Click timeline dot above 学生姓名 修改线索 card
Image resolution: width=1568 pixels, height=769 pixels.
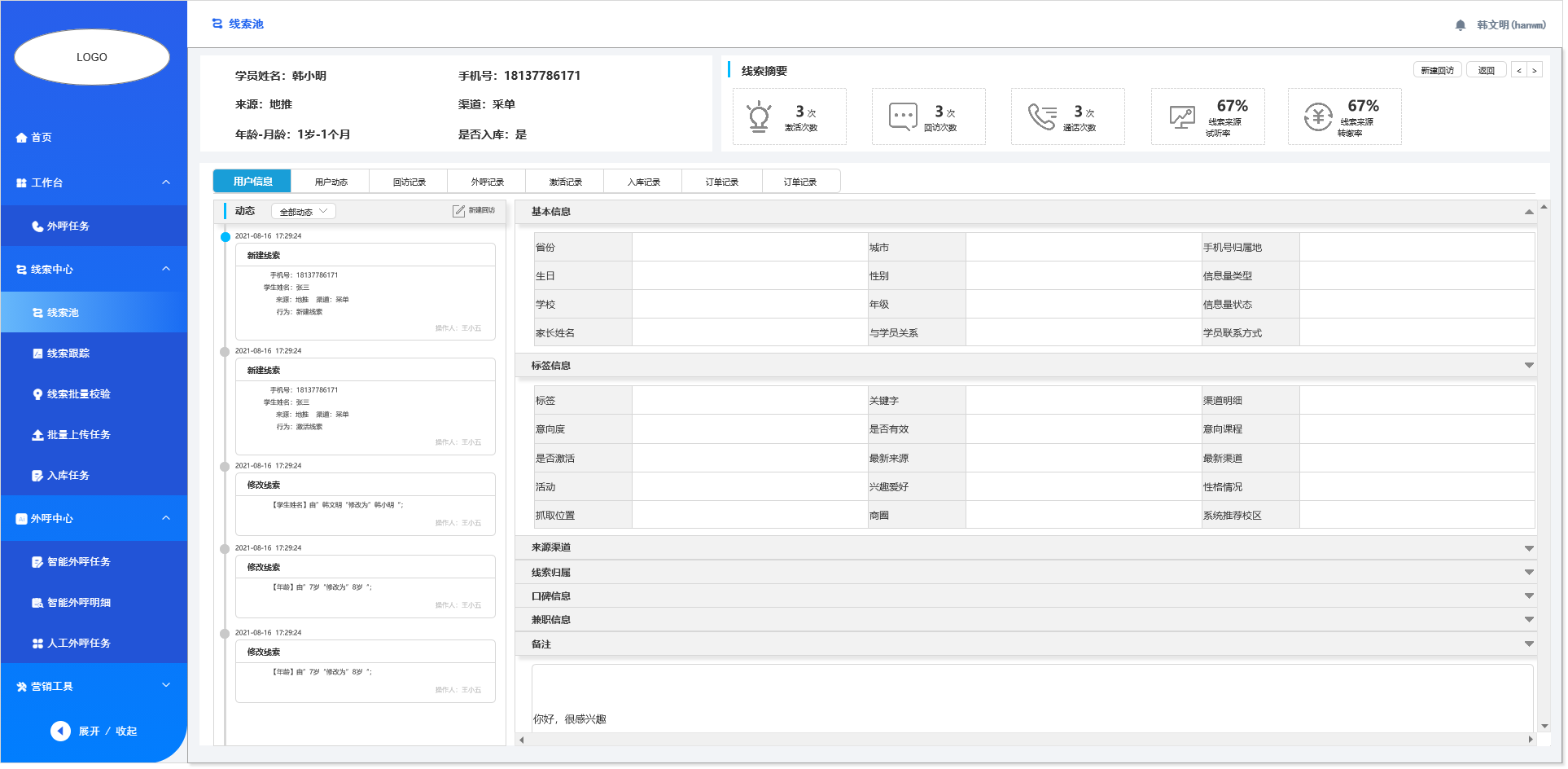click(x=225, y=467)
